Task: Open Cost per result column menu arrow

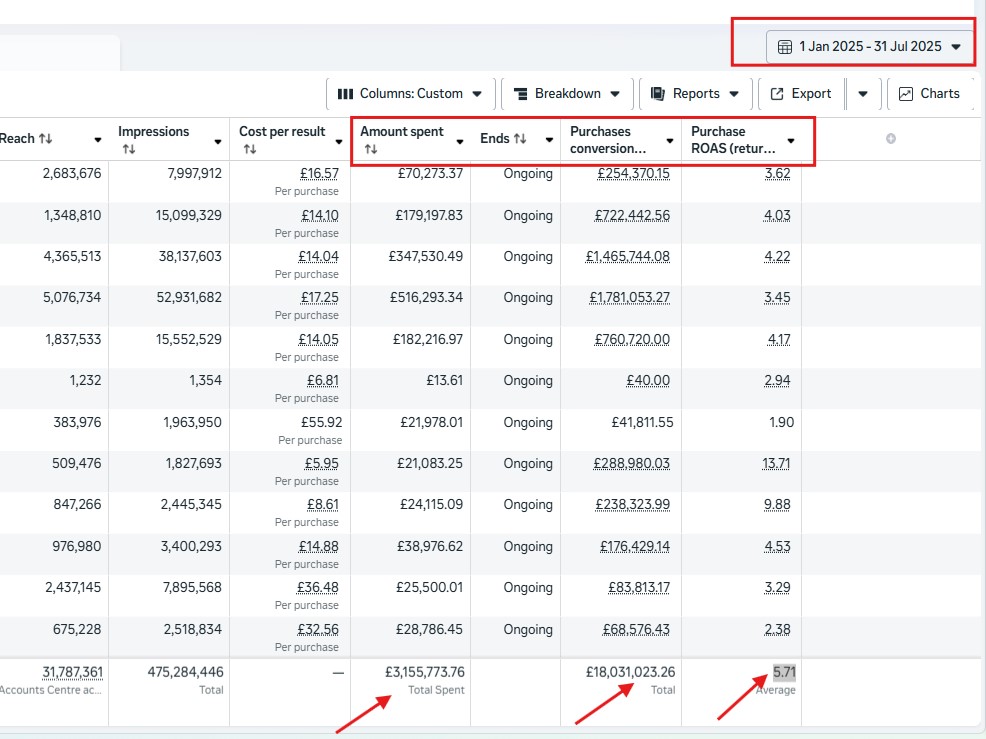Action: [339, 142]
